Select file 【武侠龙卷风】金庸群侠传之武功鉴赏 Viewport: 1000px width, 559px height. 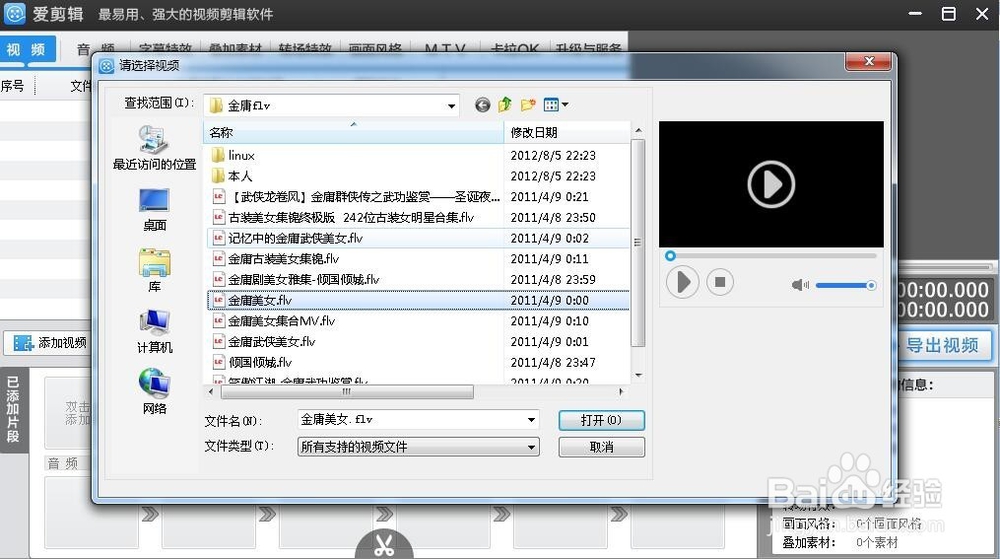(x=418, y=196)
